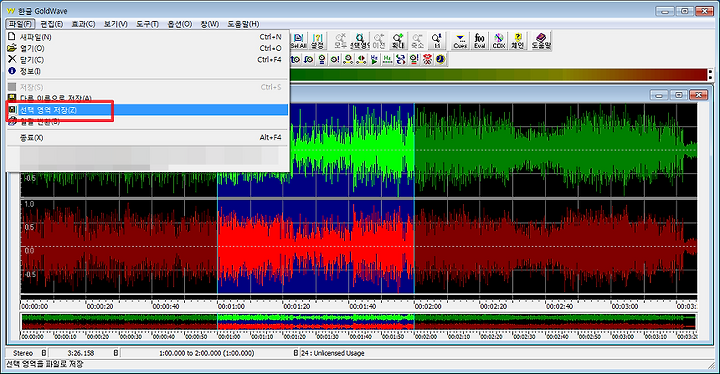The width and height of the screenshot is (720, 374).
Task: Click the Ctrl+N shortcut text in the menu
Action: point(270,37)
